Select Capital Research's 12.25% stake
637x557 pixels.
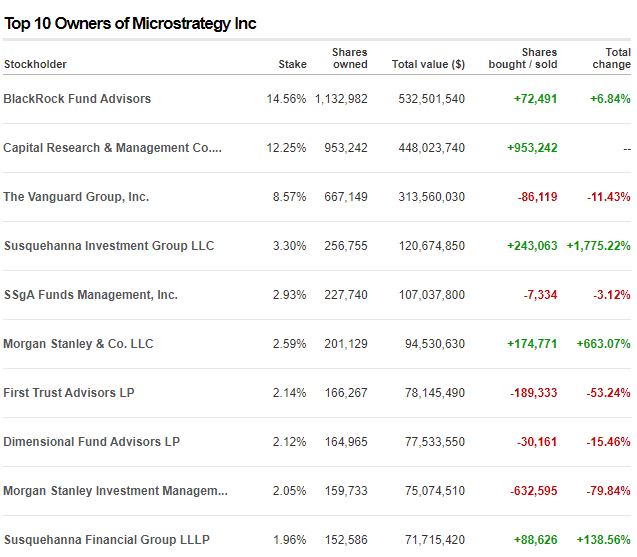point(286,148)
